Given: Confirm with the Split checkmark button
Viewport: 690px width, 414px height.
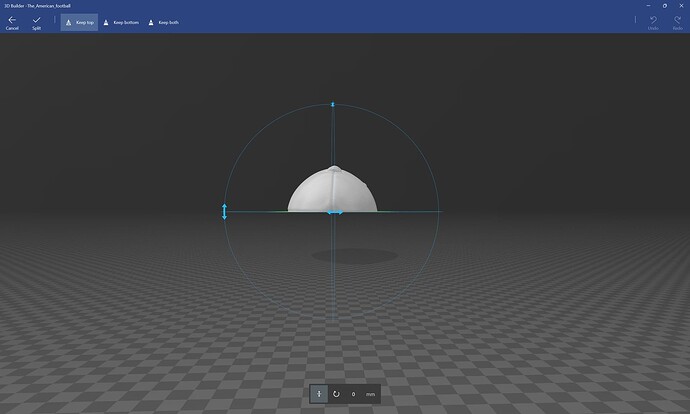Looking at the screenshot, I should pos(37,23).
